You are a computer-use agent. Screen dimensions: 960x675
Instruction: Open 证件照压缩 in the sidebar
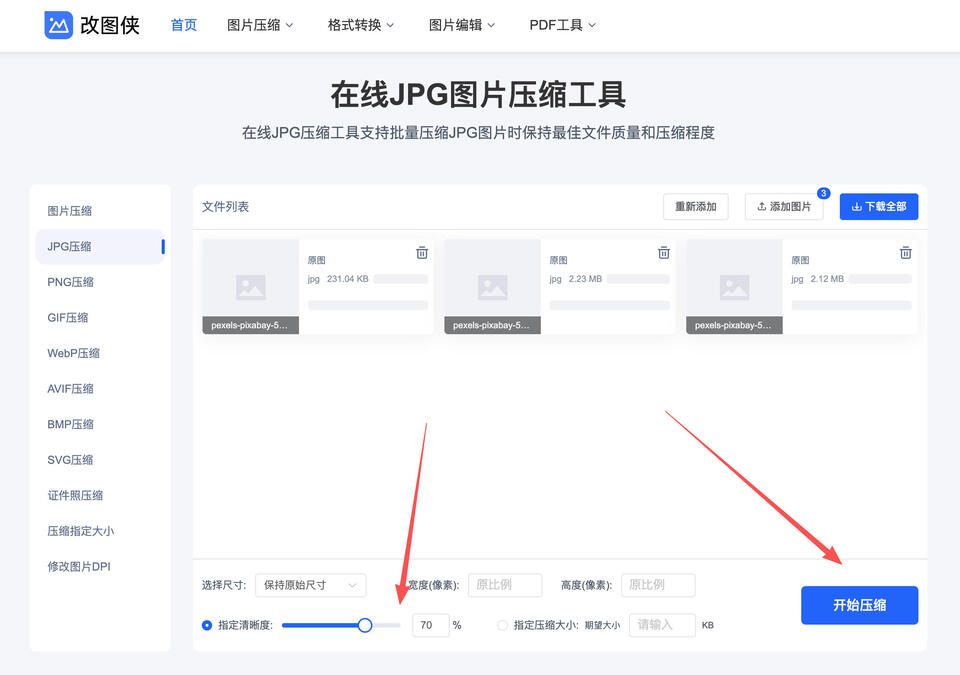(x=100, y=496)
